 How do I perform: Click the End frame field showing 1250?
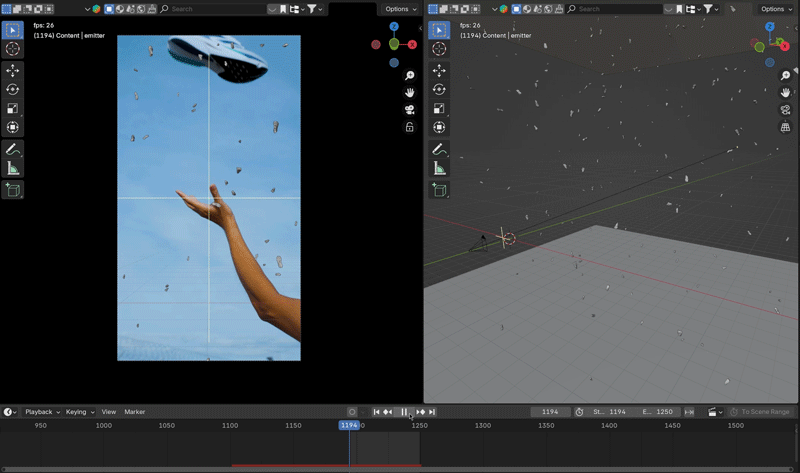658,412
